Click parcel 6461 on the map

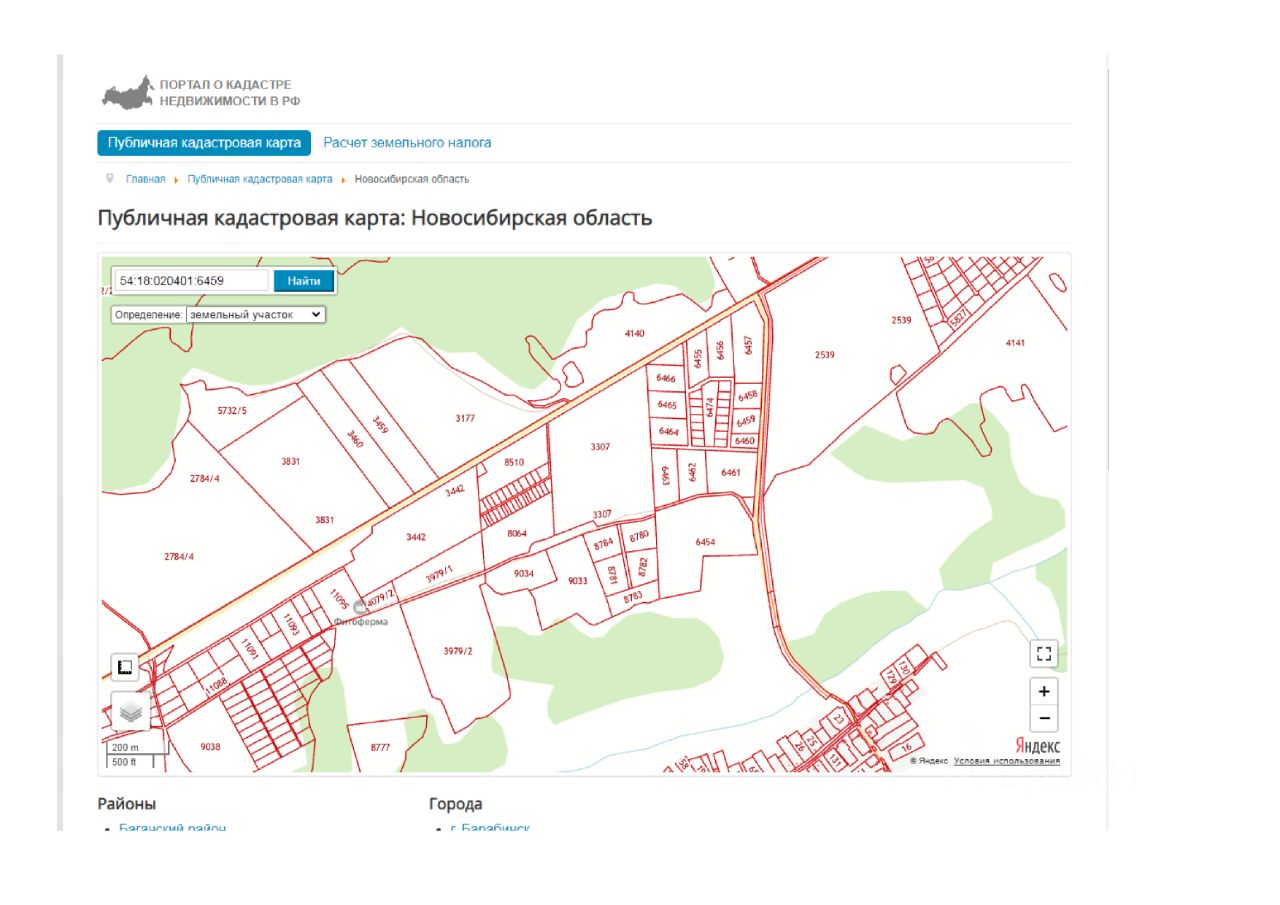(730, 472)
